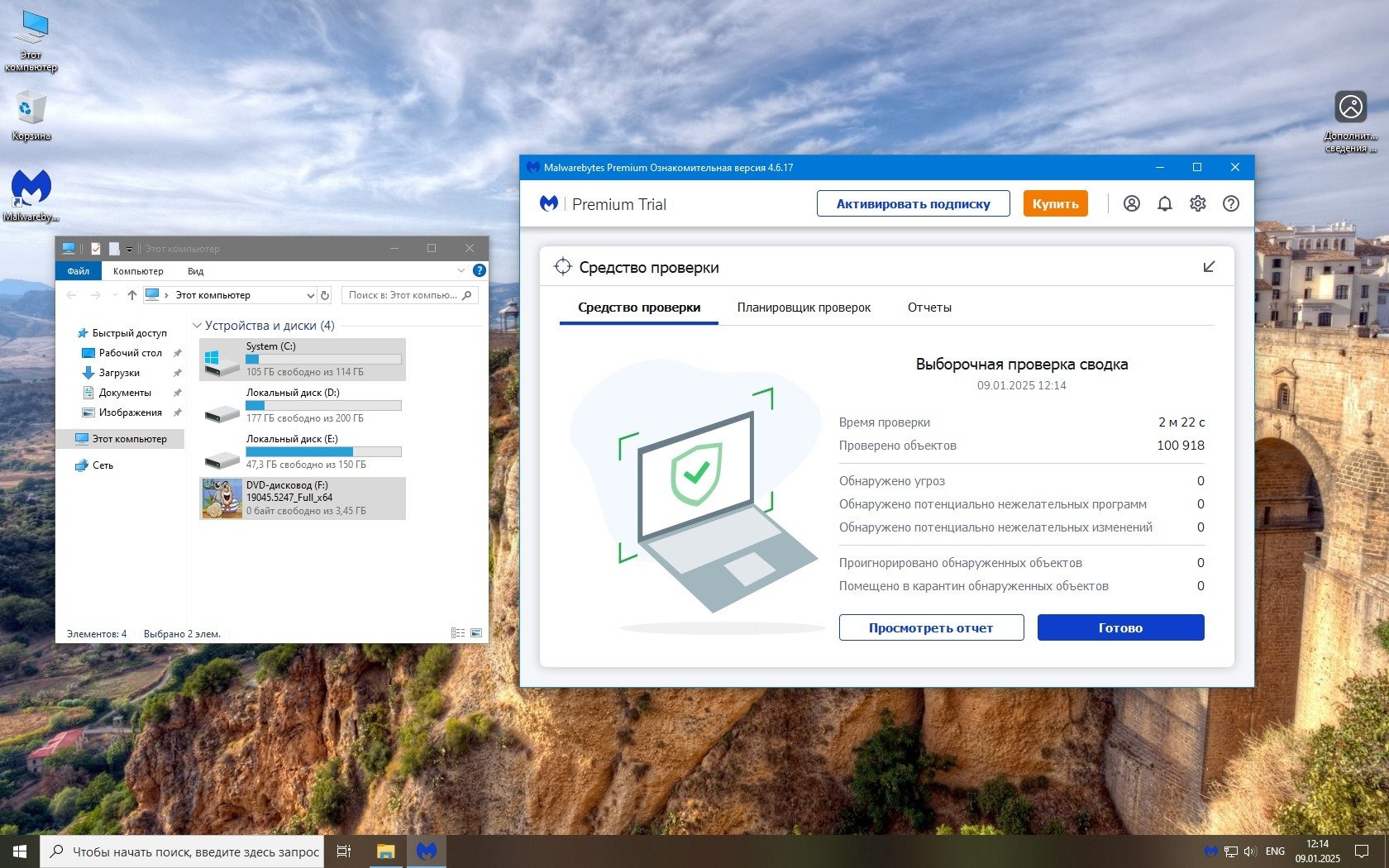
Task: Select 'Этот компьютер' in the navigation pane
Action: 121,439
